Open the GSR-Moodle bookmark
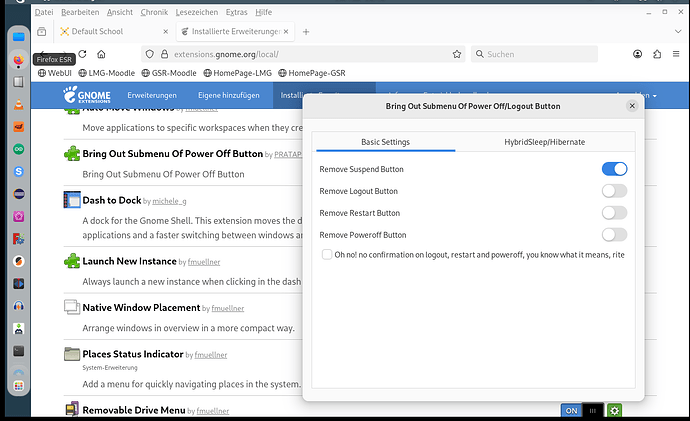Viewport: 690px width, 421px height. [169, 73]
